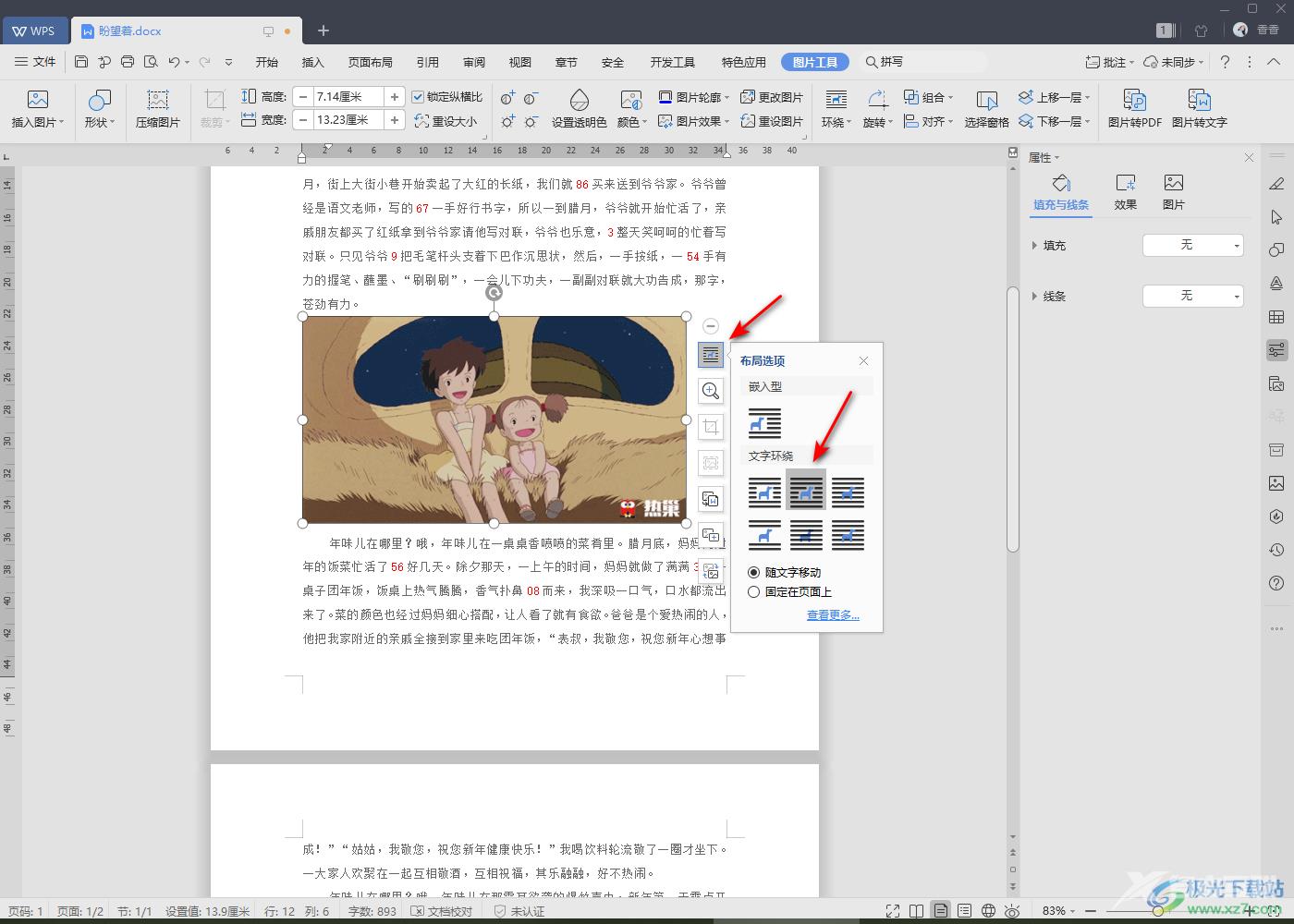Viewport: 1294px width, 924px height.
Task: Open the fill dropdown in properties panel
Action: coord(1193,245)
